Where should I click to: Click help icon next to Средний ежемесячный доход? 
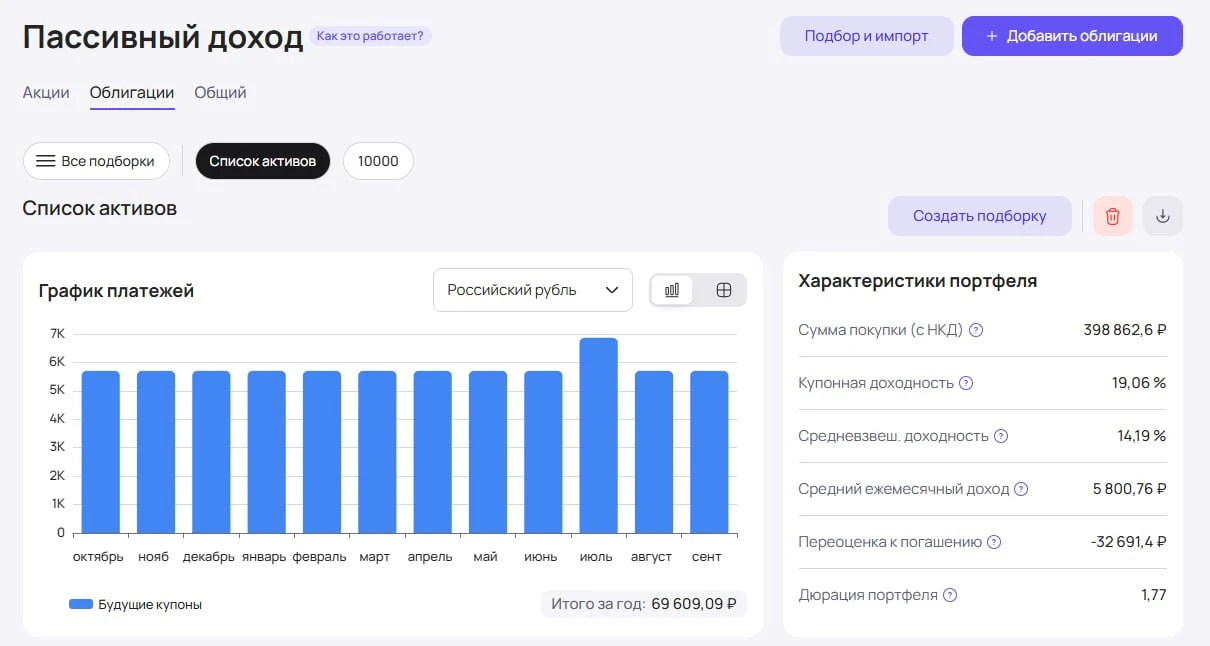[x=1021, y=489]
